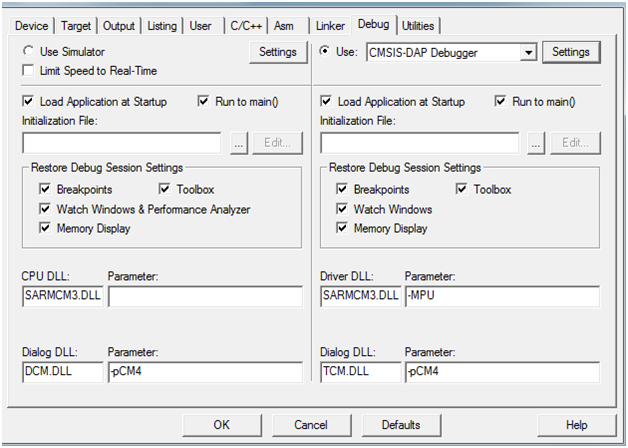This screenshot has height=448, width=628.
Task: Uncheck debugger-side Run to main() checkbox
Action: pyautogui.click(x=502, y=101)
